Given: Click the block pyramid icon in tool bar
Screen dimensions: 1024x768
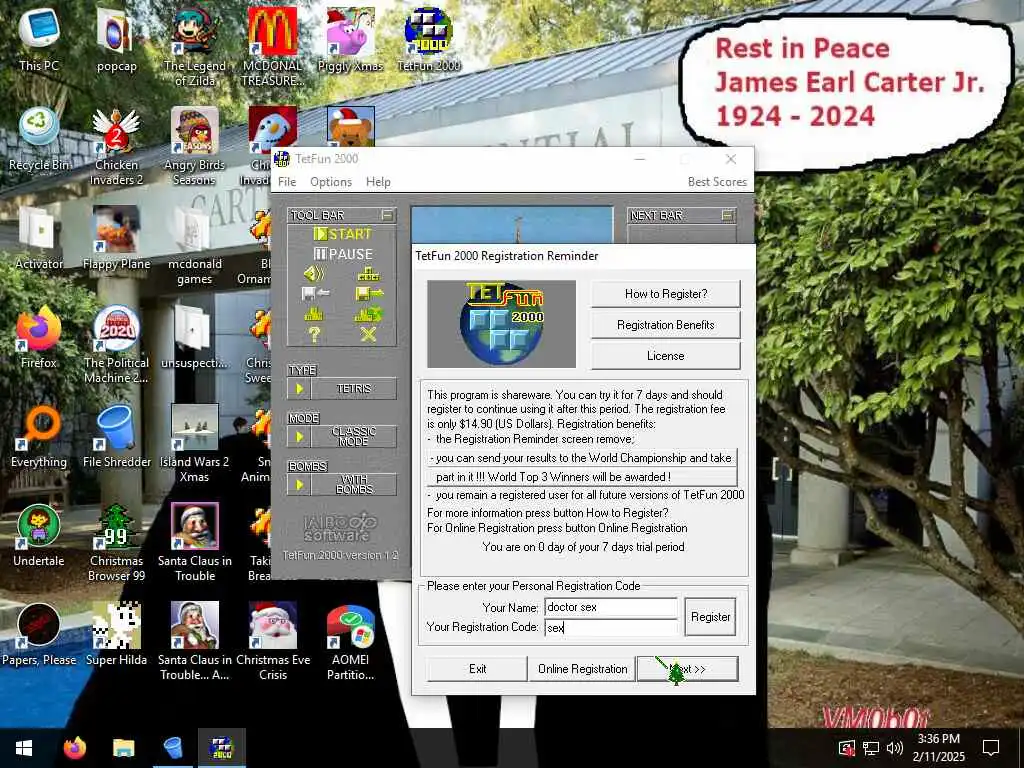Looking at the screenshot, I should pos(368,274).
